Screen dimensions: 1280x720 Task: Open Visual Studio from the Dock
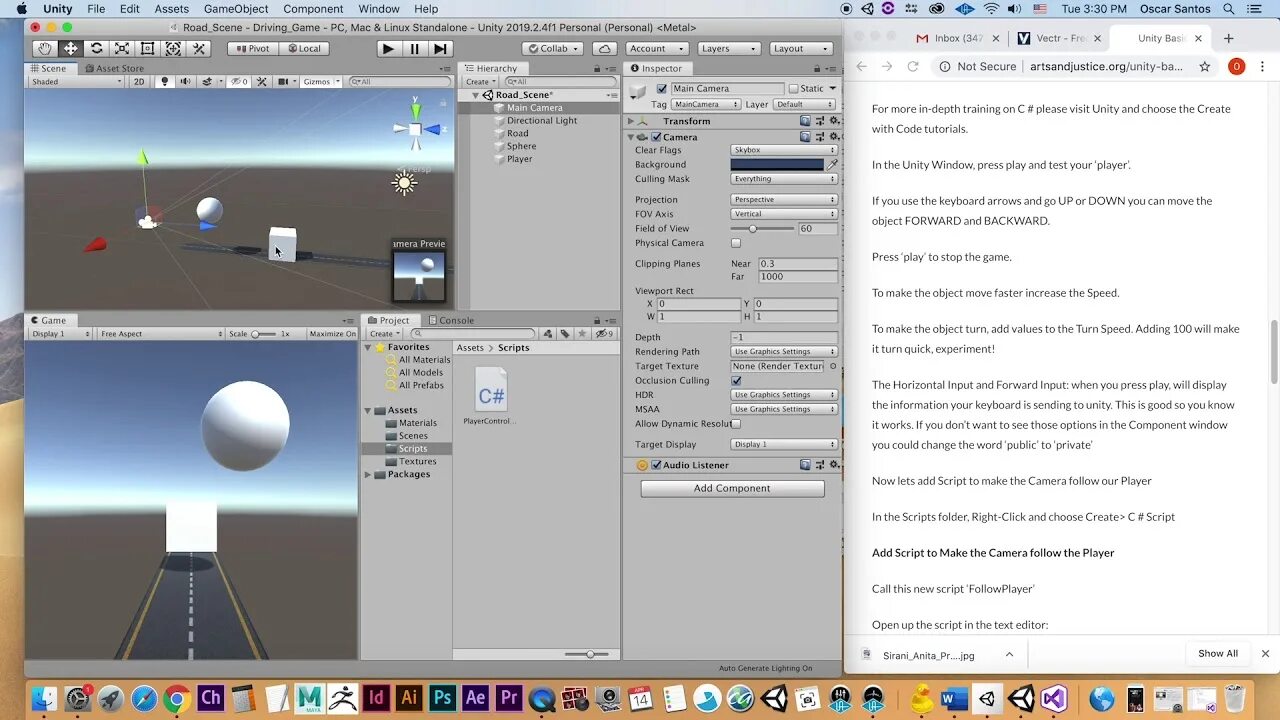click(x=1054, y=698)
